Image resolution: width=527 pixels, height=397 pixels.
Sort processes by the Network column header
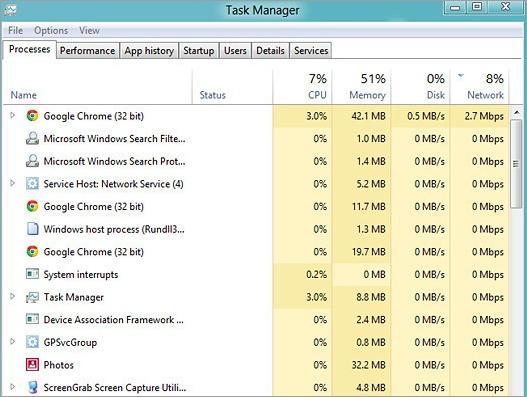pyautogui.click(x=479, y=87)
